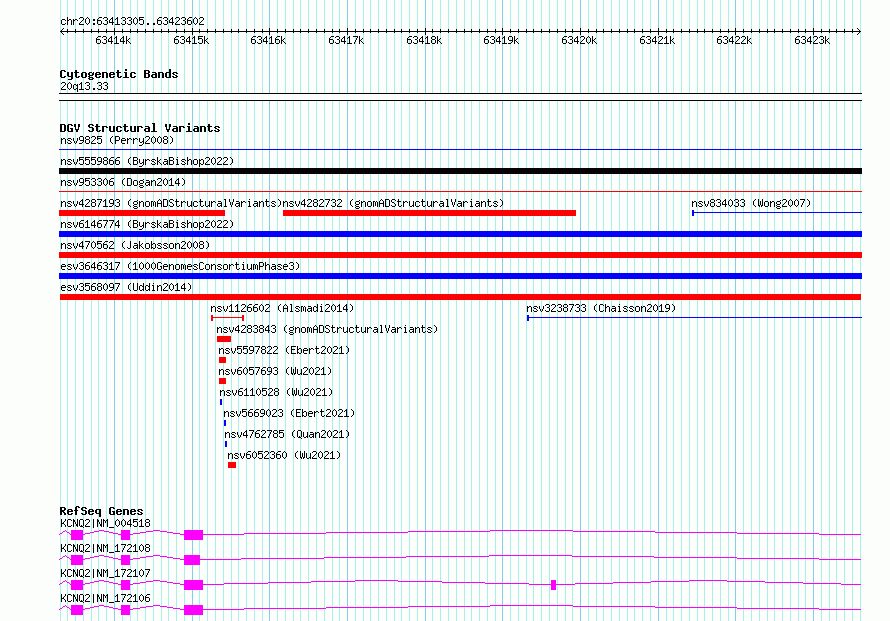
Task: Select the blue nsv6146774 variant bar
Action: point(460,234)
